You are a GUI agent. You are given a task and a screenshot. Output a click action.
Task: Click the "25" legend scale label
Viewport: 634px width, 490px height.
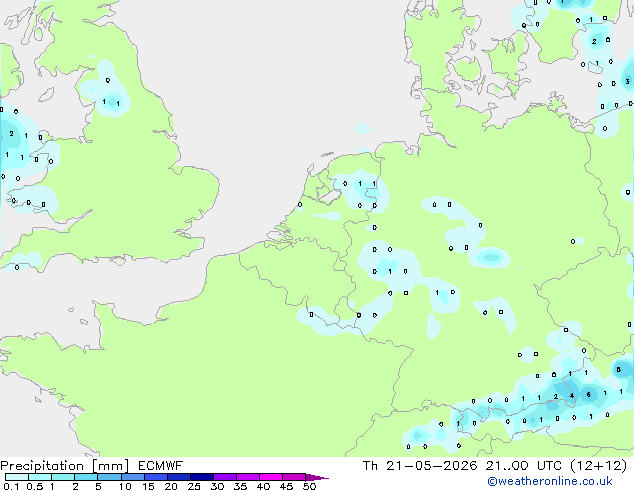point(194,486)
